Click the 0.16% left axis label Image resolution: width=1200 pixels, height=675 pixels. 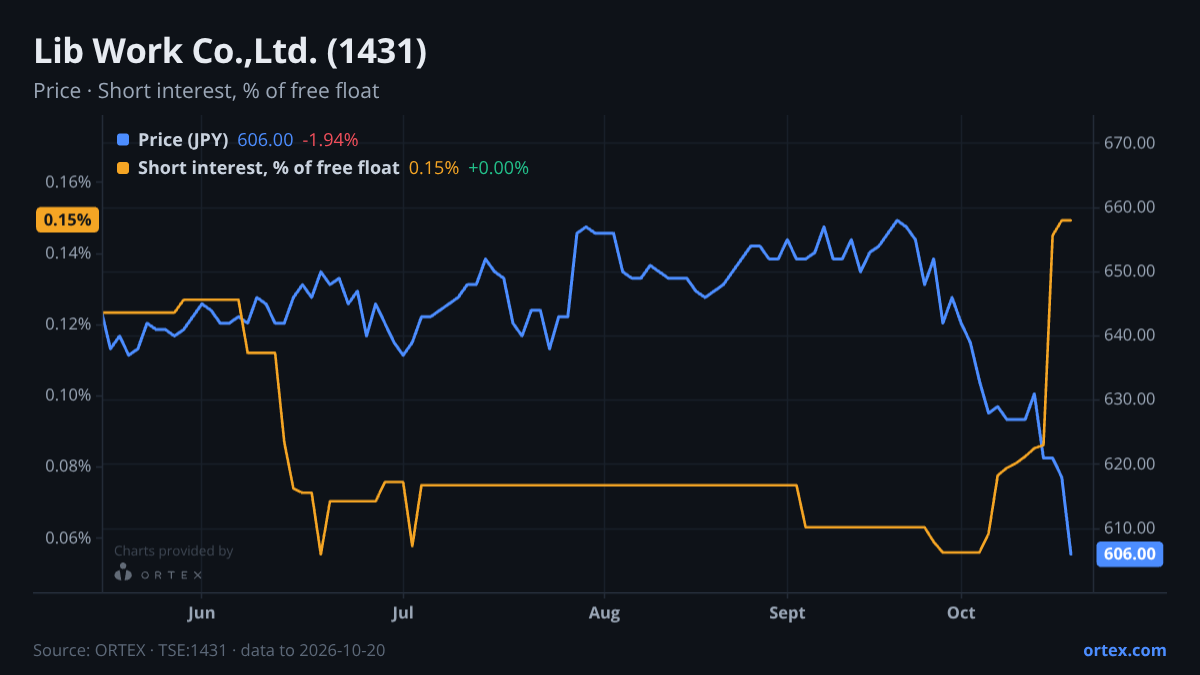tap(68, 182)
